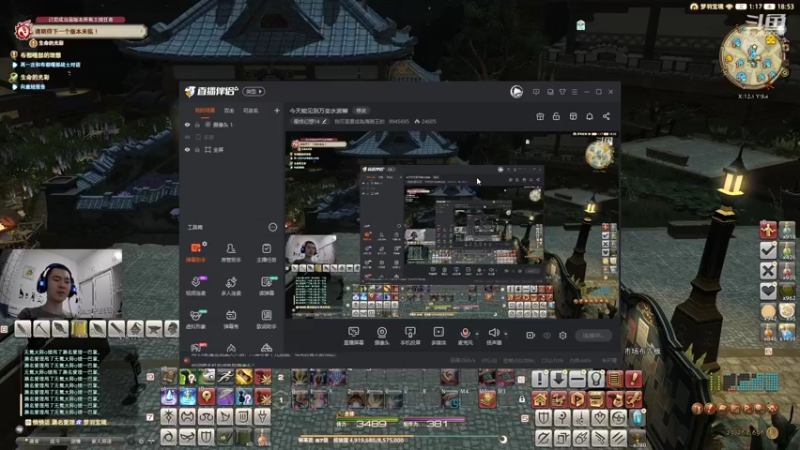Click the notification bell icon above the preview
Screen dimensions: 800x450
(589, 116)
